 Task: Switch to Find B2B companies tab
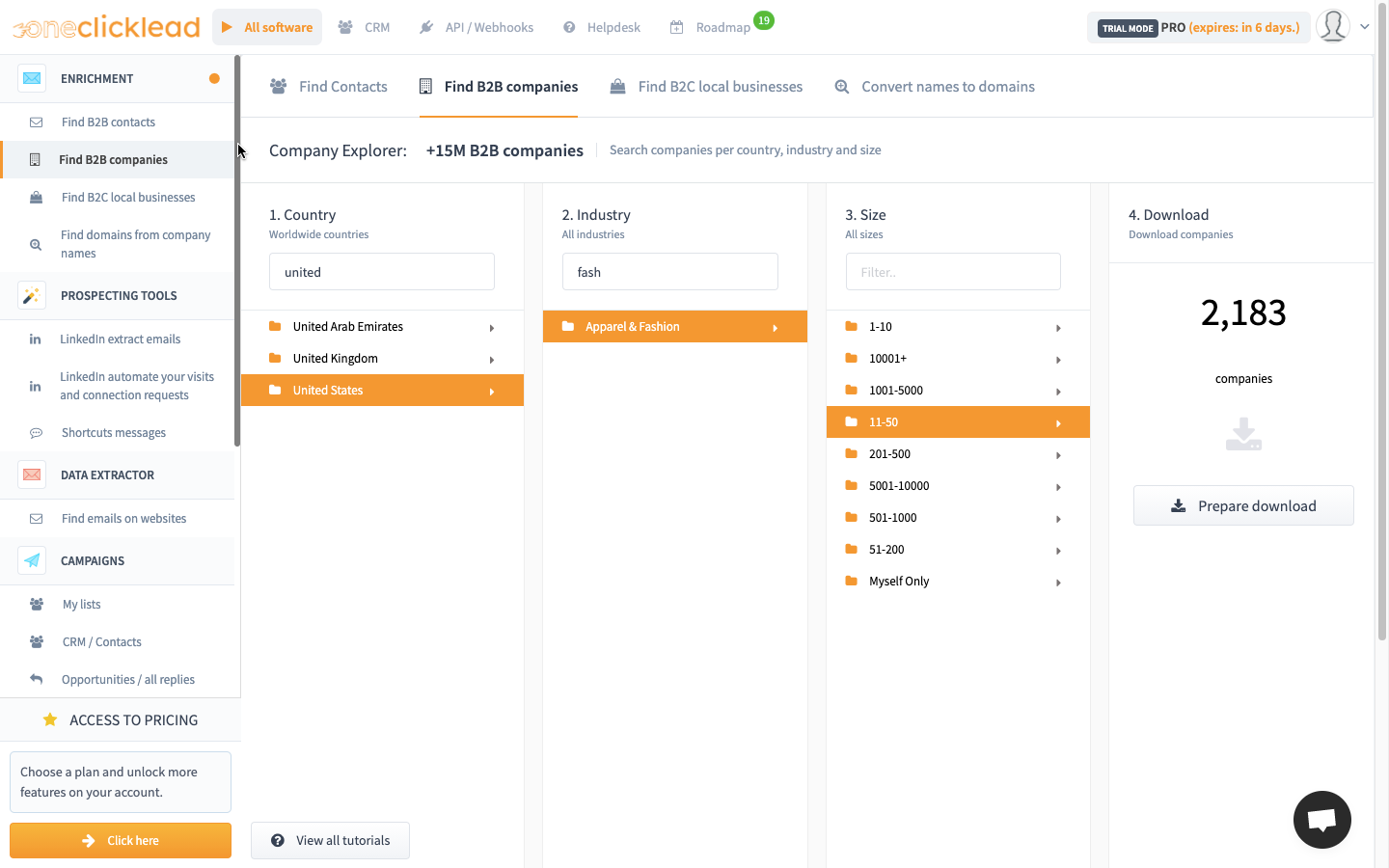(499, 87)
